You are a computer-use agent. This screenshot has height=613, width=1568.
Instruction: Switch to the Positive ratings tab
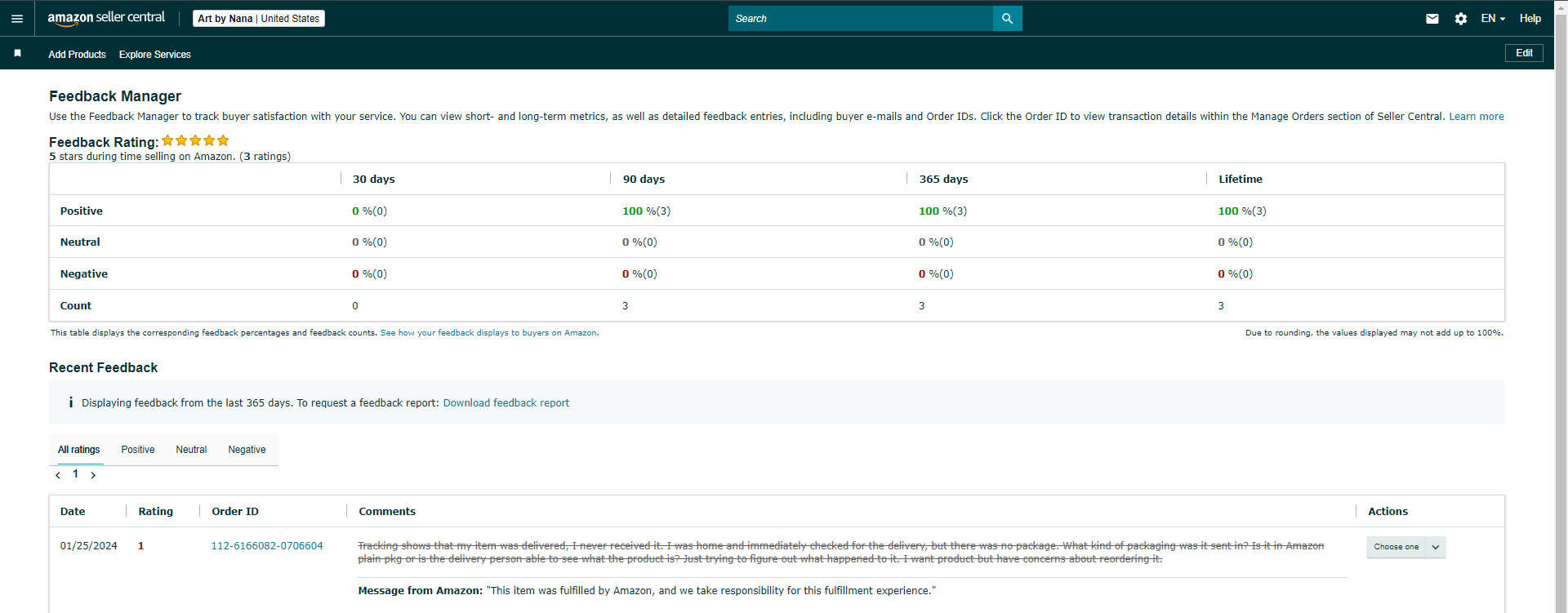click(x=138, y=450)
